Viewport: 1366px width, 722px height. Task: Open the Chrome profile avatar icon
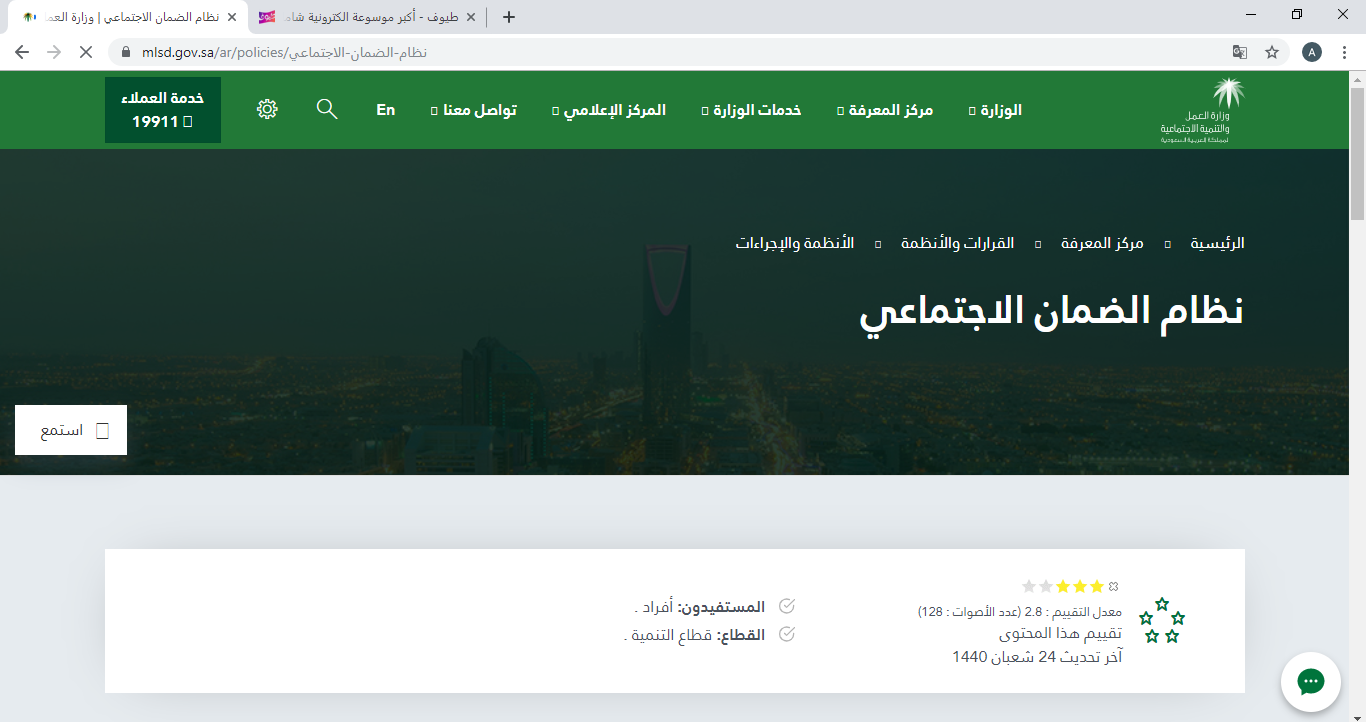click(x=1312, y=52)
